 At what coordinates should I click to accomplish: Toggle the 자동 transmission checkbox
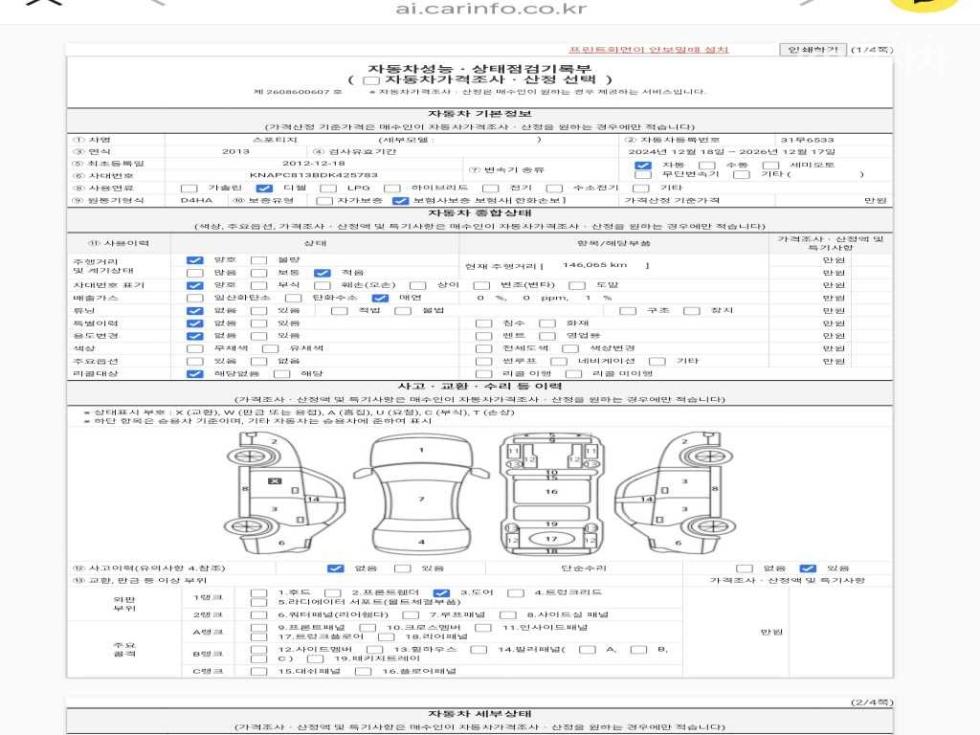pyautogui.click(x=642, y=165)
